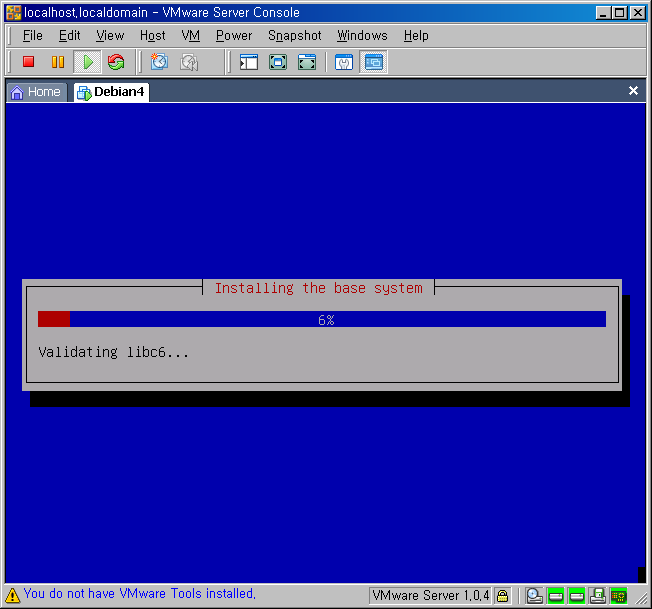Switch to Quick Switch mode icon
652x609 pixels.
(x=278, y=62)
